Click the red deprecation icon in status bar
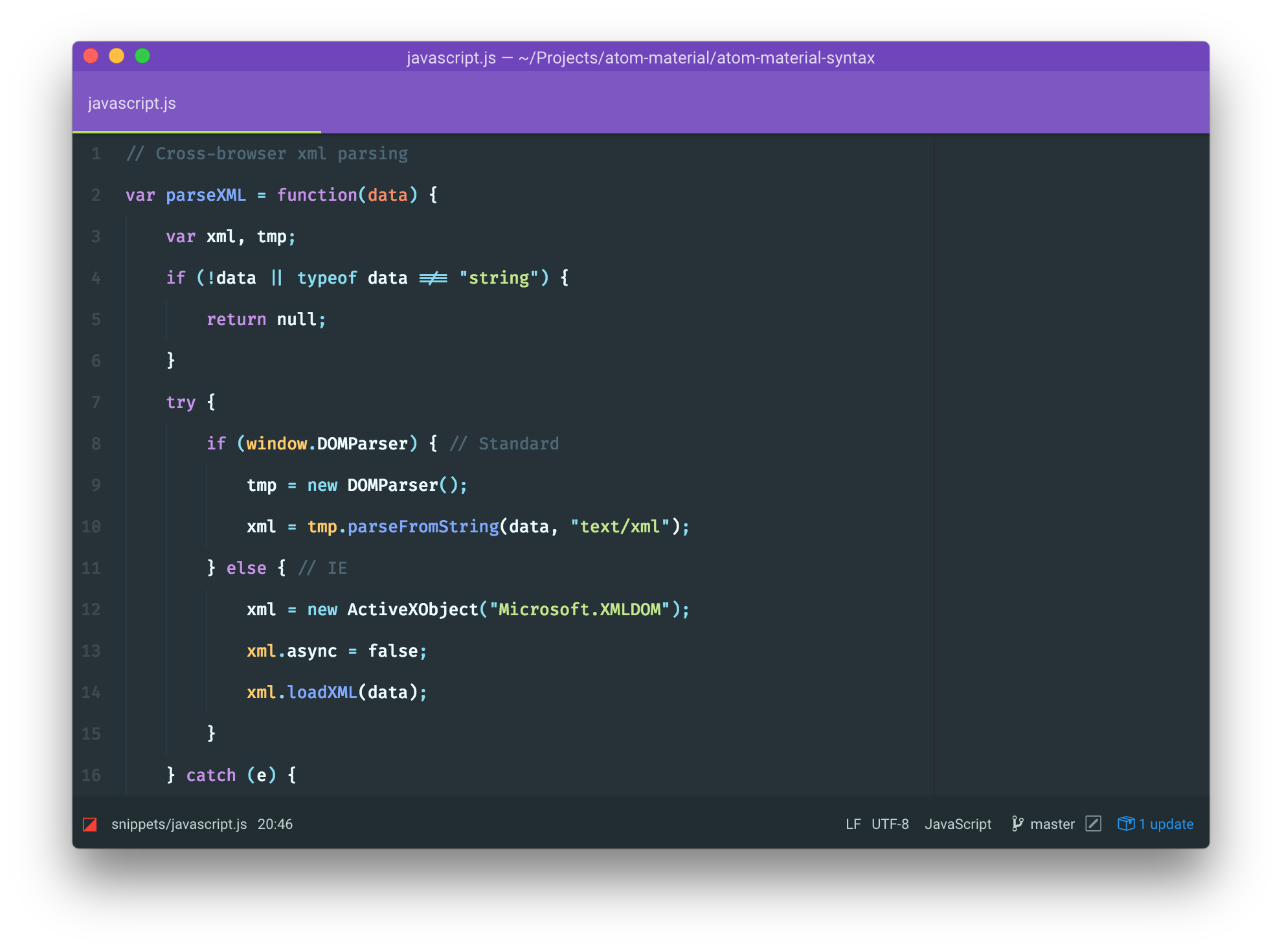The image size is (1282, 952). 90,824
